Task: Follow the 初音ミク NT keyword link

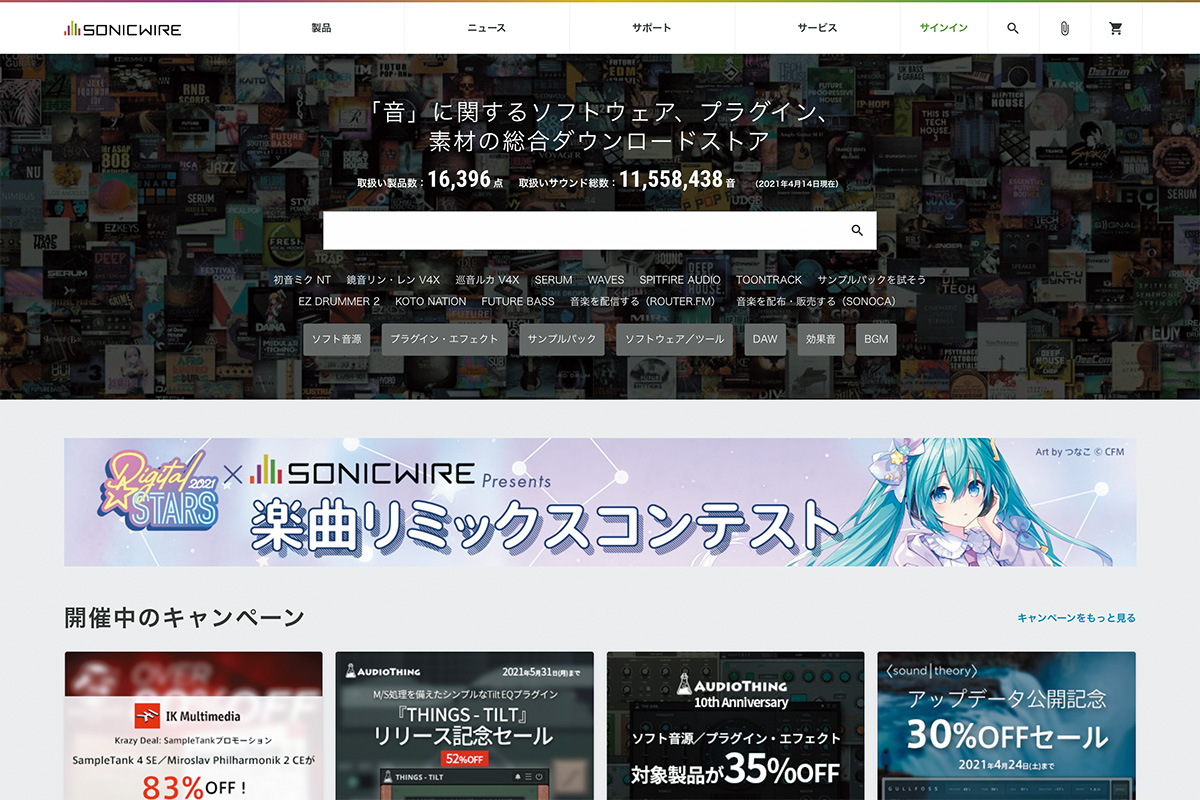Action: click(302, 280)
